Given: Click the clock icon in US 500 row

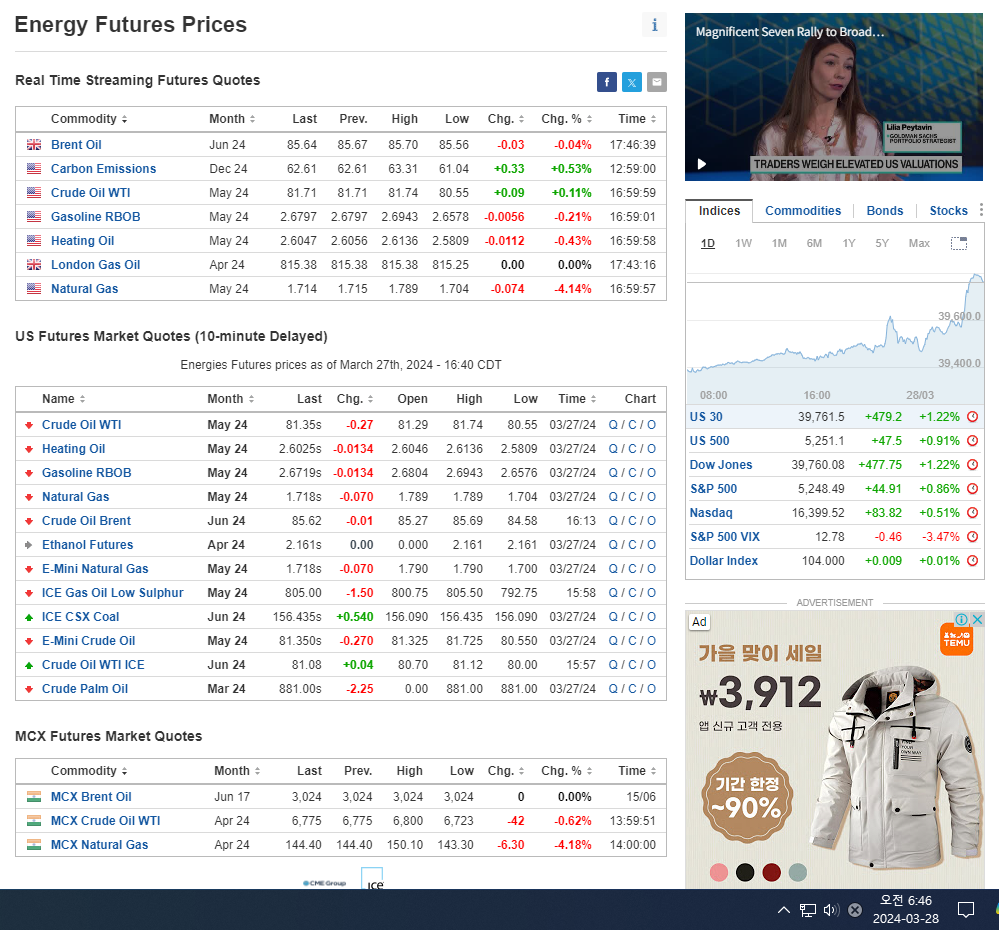Looking at the screenshot, I should click(972, 441).
